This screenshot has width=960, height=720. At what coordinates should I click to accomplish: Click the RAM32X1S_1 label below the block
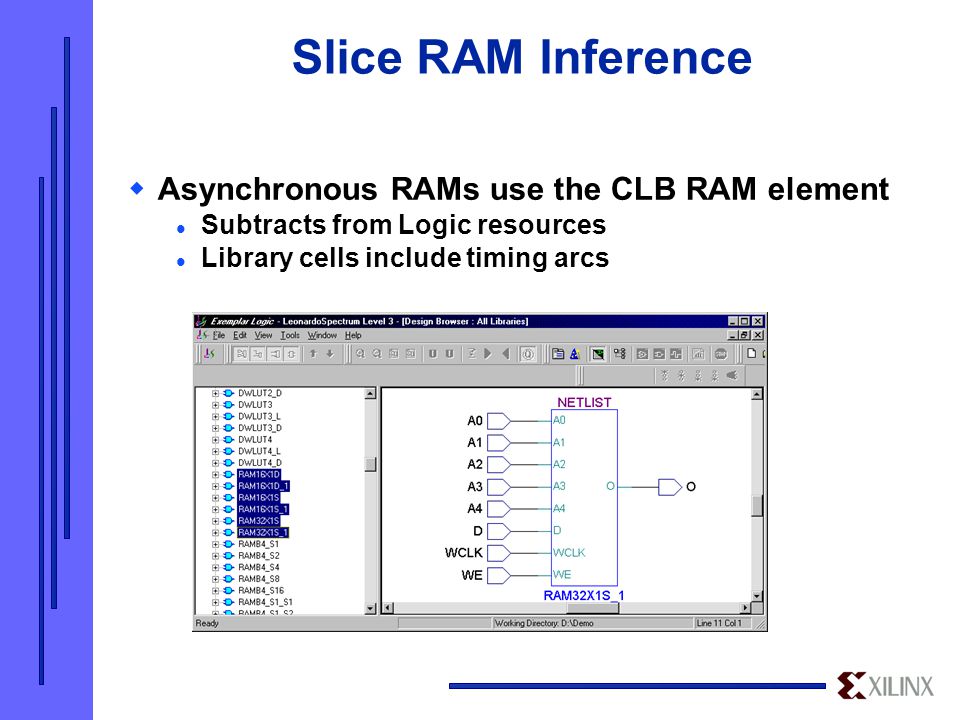click(x=583, y=595)
